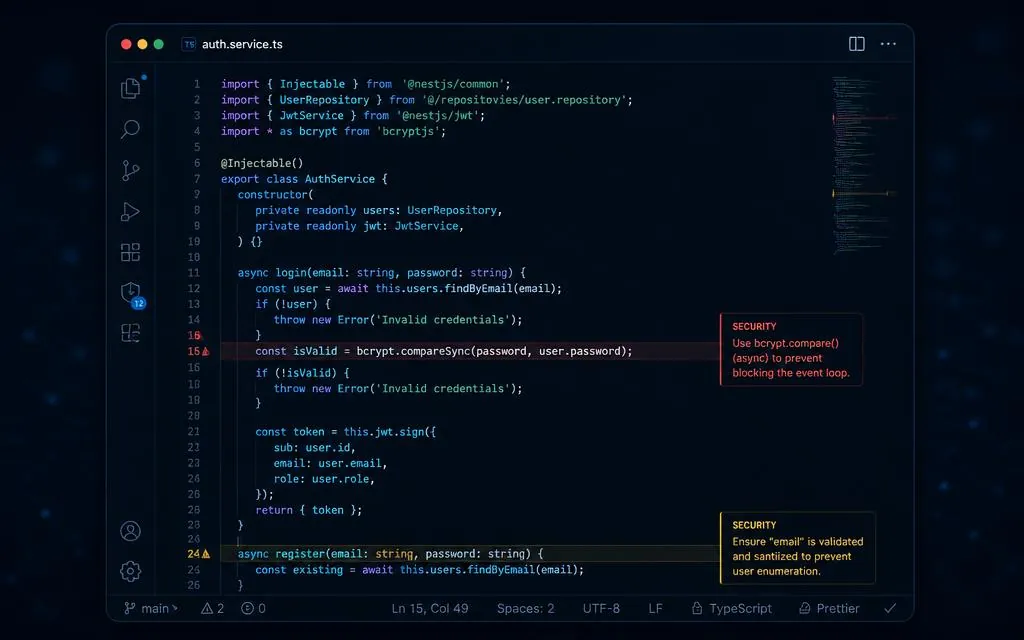Image resolution: width=1024 pixels, height=640 pixels.
Task: Open Source Control branch icon
Action: pos(131,170)
